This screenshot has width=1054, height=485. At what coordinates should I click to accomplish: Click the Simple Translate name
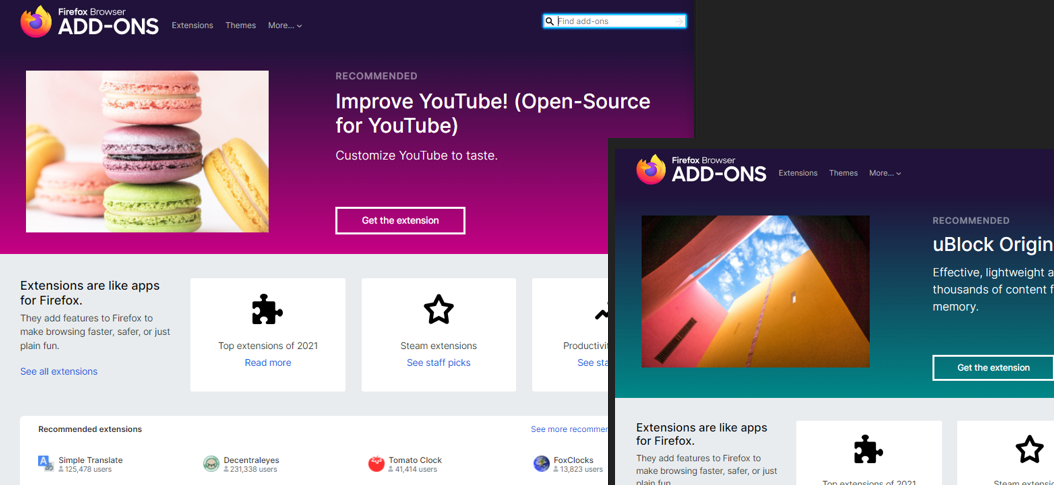click(91, 460)
